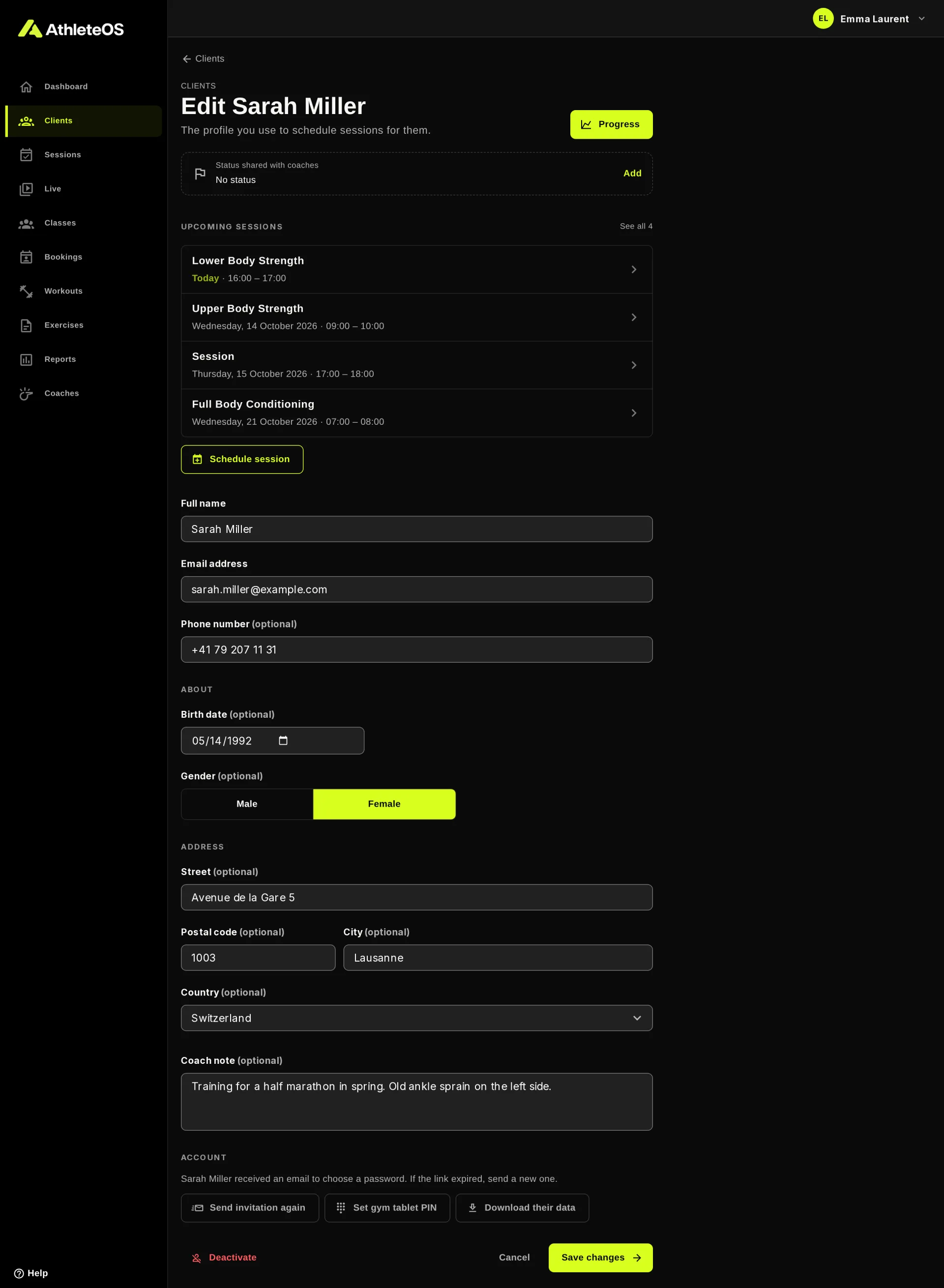Open Lower Body Strength session chevron
The image size is (944, 1288).
tap(634, 270)
